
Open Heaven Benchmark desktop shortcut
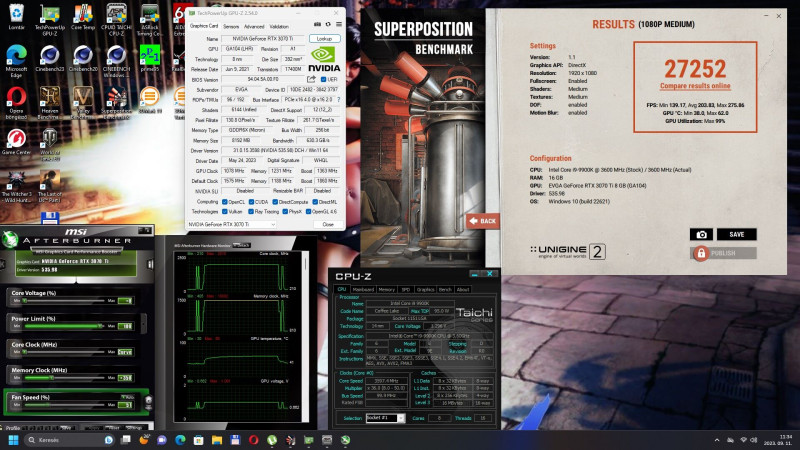49,103
